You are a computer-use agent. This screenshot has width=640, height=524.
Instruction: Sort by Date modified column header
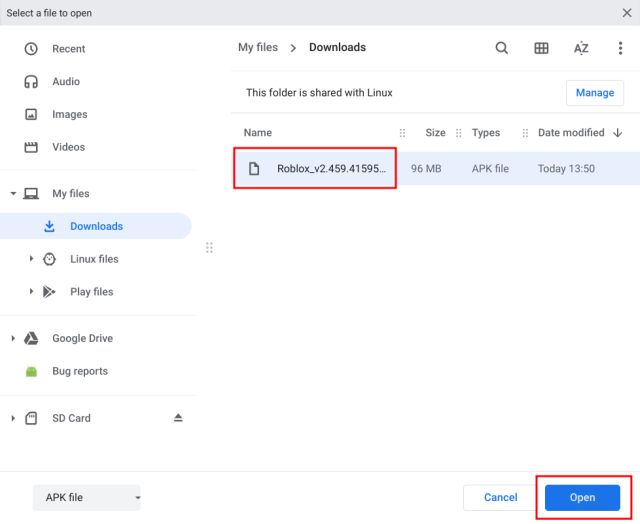(571, 133)
